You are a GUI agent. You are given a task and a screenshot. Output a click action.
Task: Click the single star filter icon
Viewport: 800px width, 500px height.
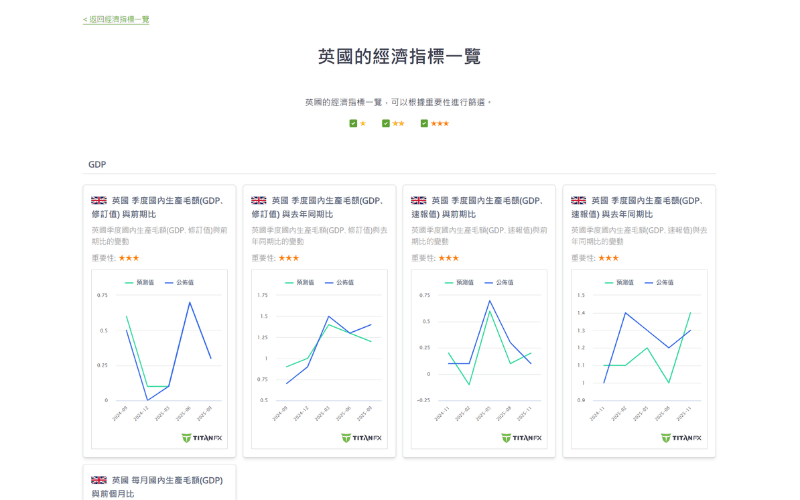pyautogui.click(x=363, y=123)
